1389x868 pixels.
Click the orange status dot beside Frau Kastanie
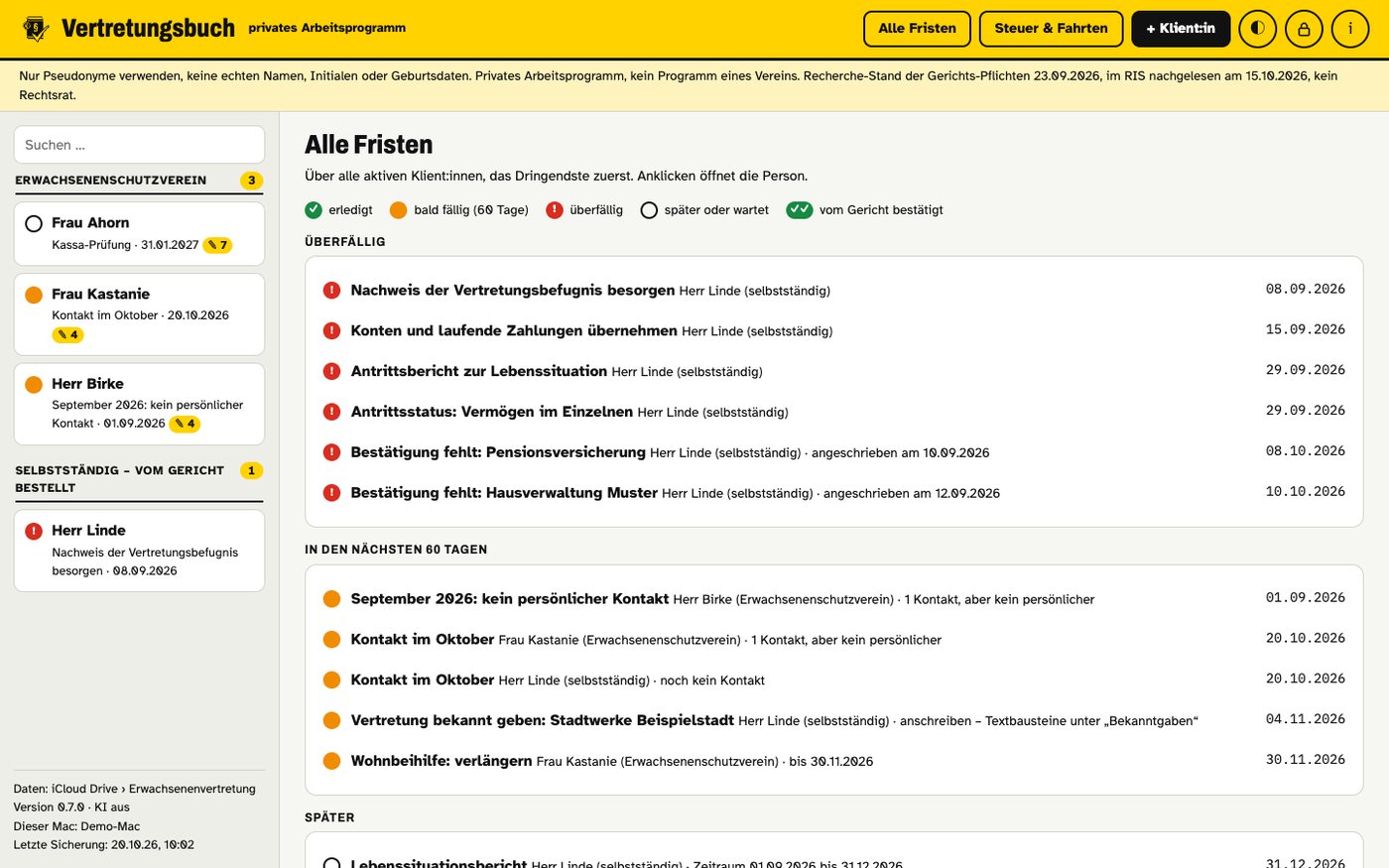(34, 295)
